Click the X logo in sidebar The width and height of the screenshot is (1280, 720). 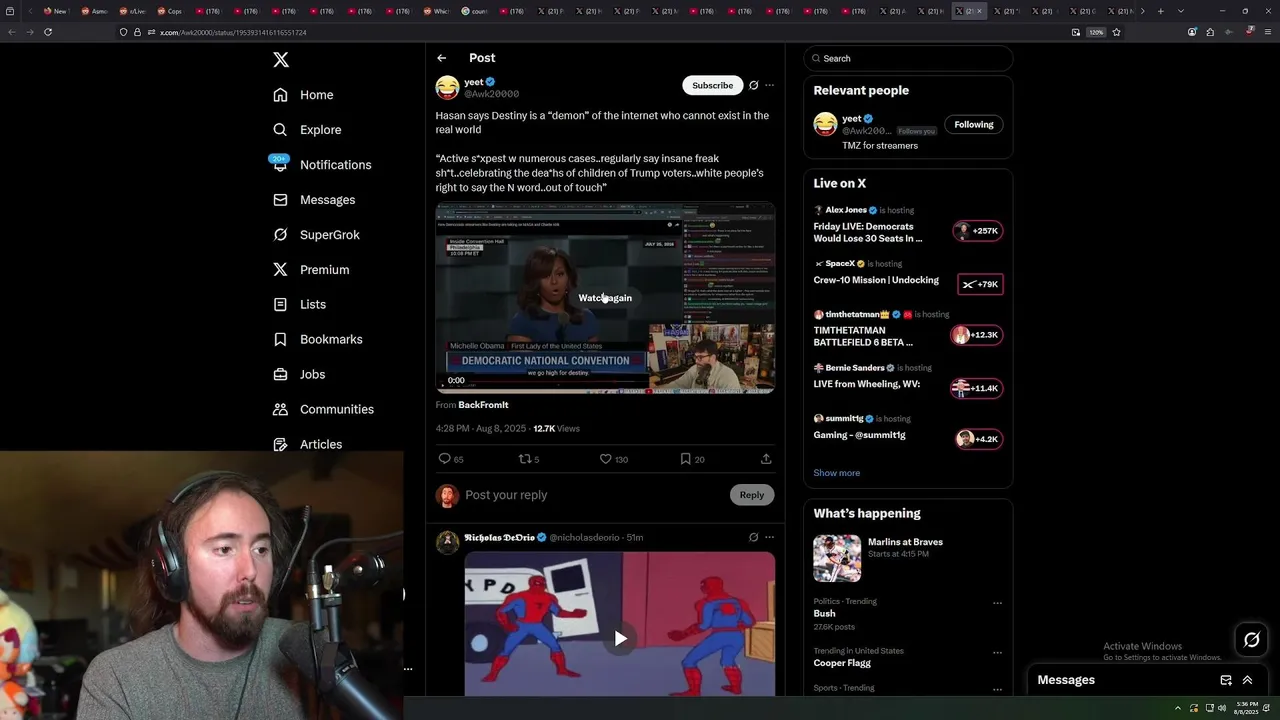[x=281, y=60]
